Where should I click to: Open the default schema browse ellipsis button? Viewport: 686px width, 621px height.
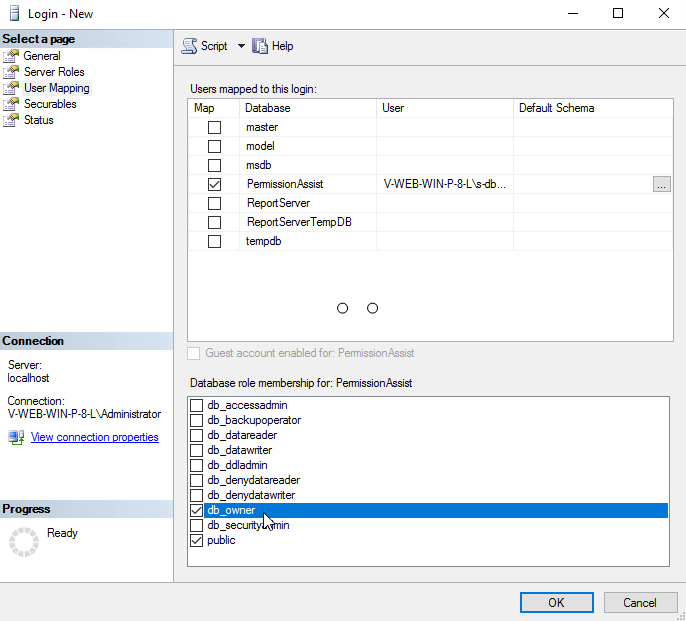[662, 184]
